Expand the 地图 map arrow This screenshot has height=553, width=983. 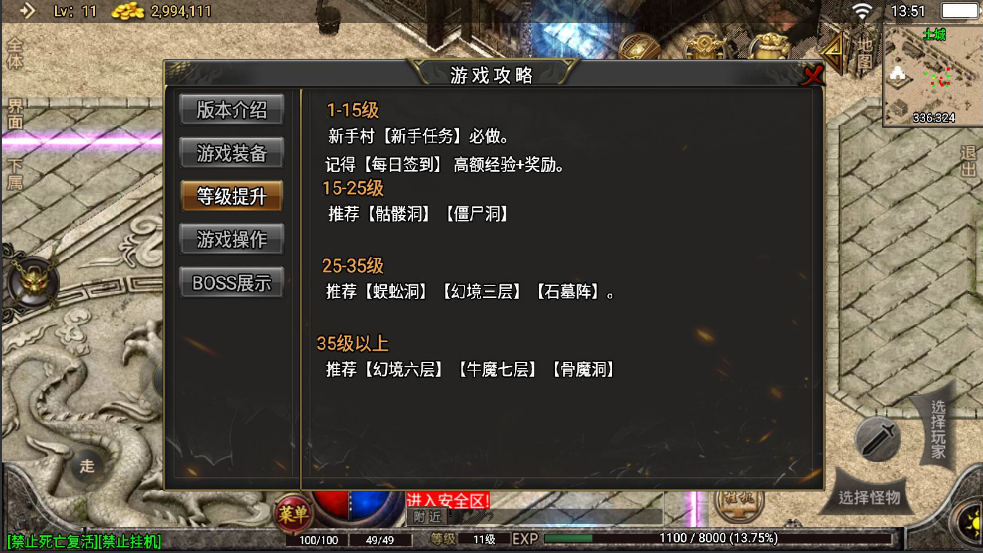[x=836, y=53]
